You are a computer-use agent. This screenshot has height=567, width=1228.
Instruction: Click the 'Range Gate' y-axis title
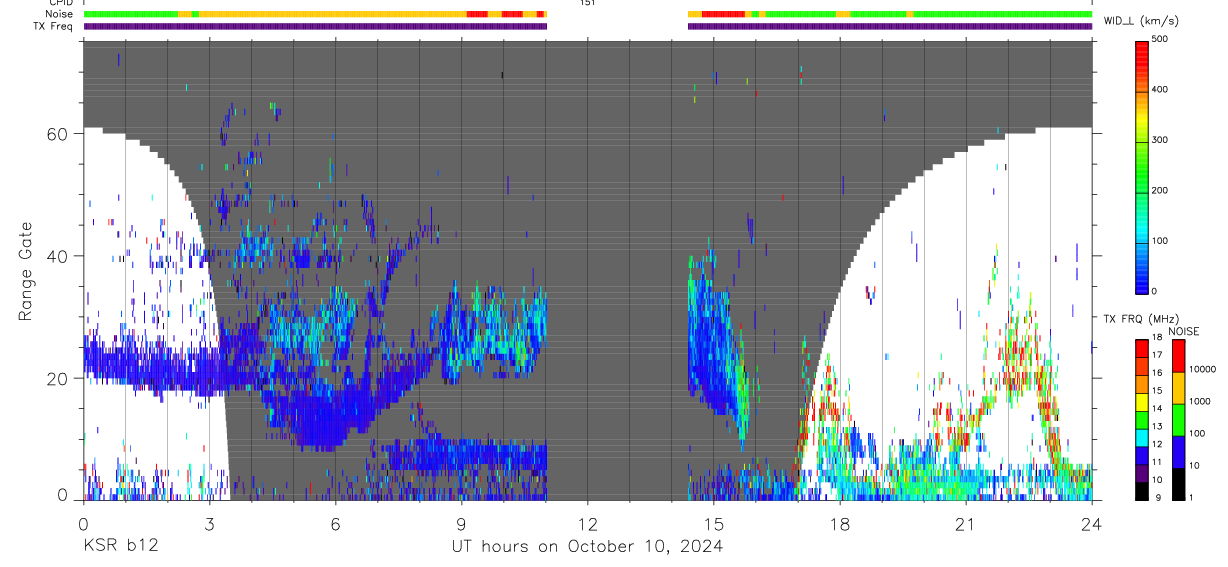[x=26, y=272]
